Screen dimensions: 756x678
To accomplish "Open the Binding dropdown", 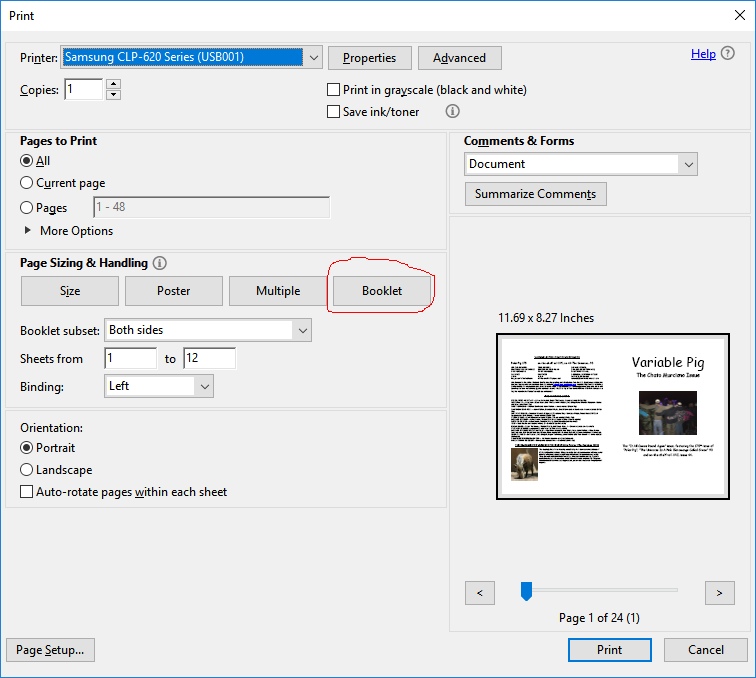I will [x=204, y=386].
